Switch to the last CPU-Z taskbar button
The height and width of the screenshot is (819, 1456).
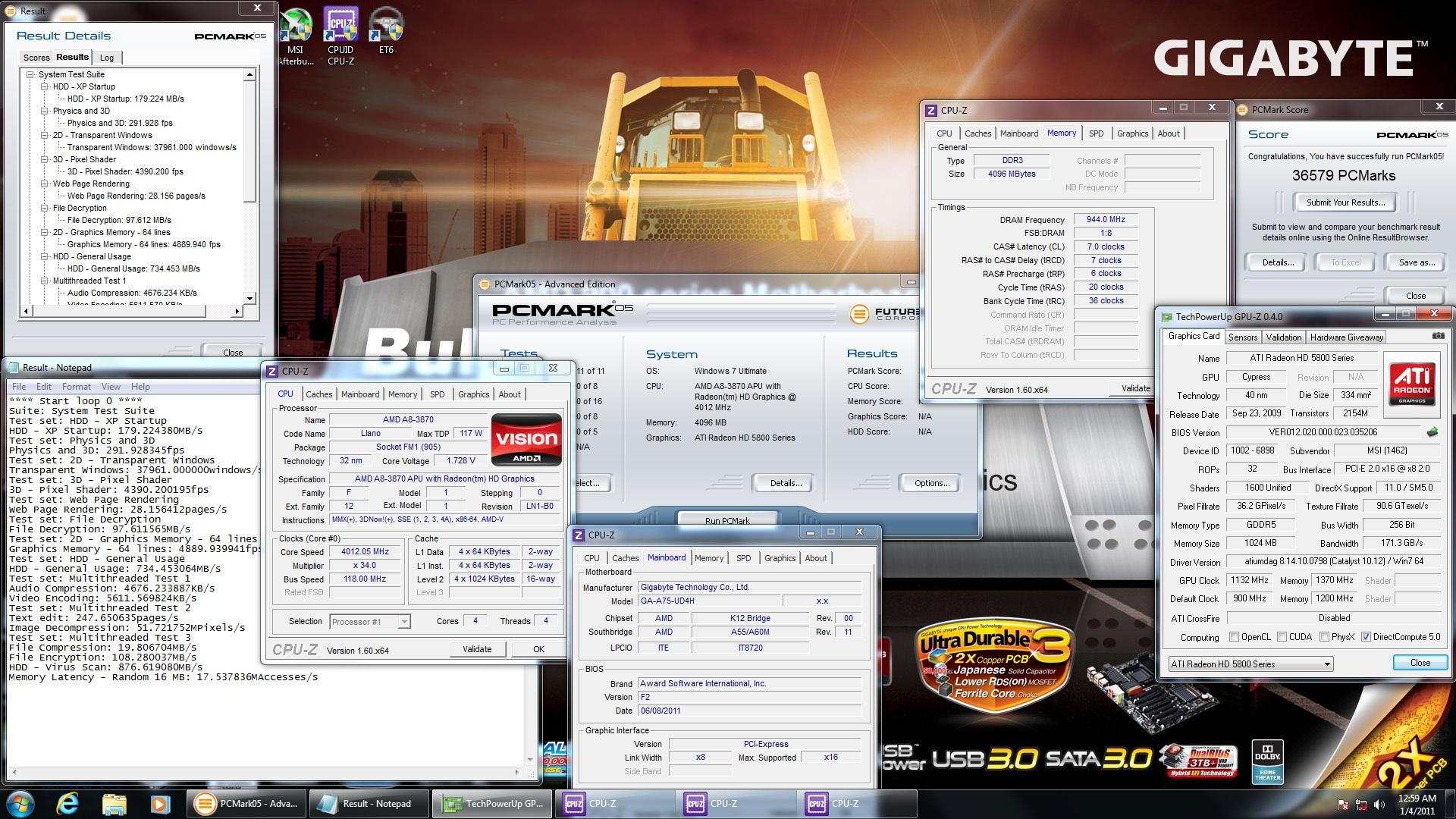click(857, 804)
